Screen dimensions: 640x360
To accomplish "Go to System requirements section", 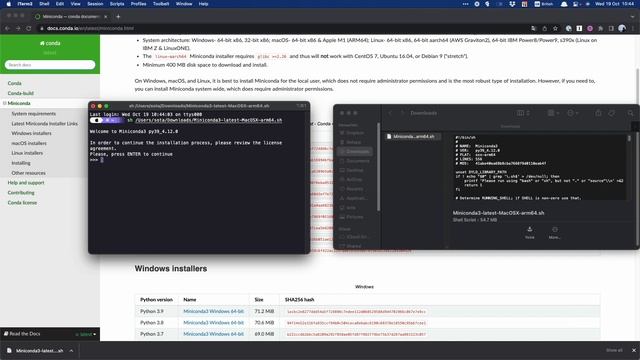I will pos(33,113).
